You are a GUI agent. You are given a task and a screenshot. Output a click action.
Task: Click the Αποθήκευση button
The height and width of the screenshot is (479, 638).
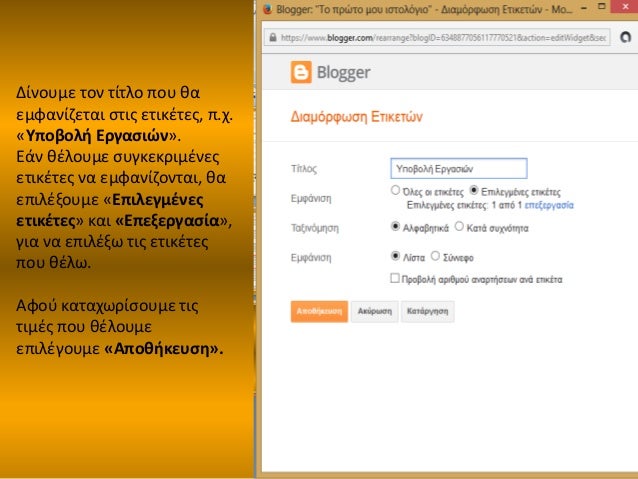pyautogui.click(x=319, y=311)
